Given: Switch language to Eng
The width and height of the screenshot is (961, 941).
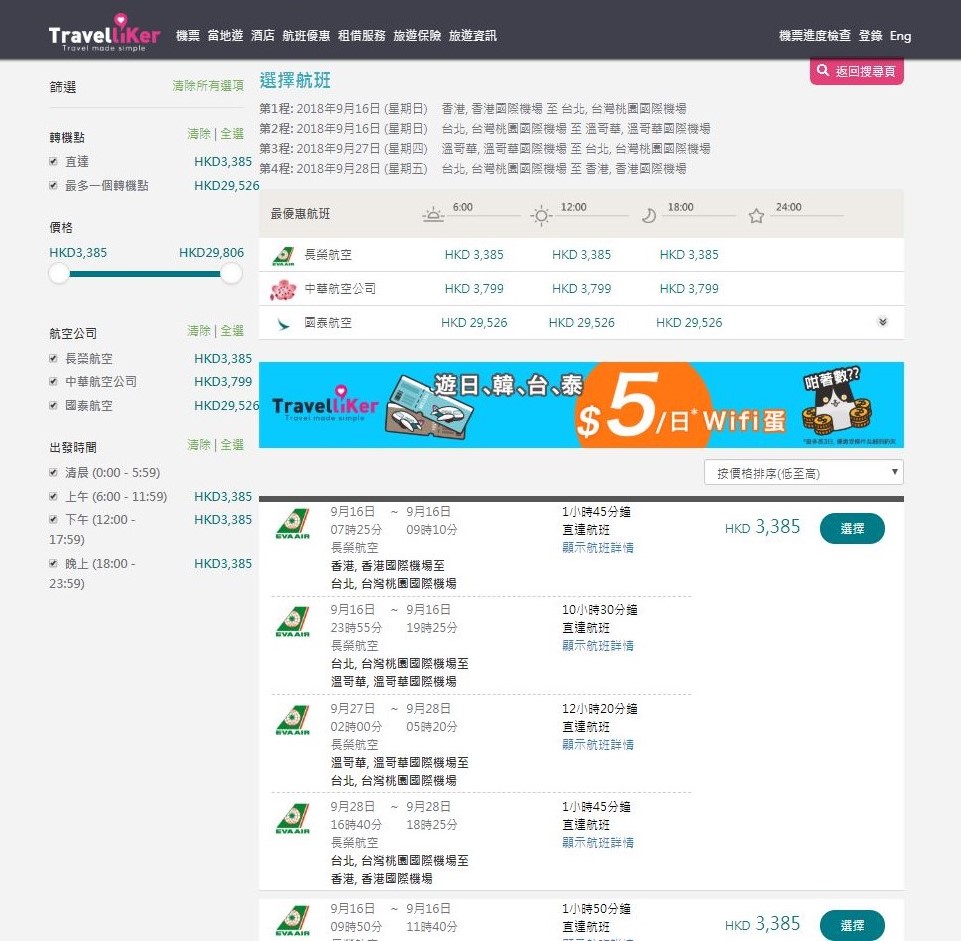Looking at the screenshot, I should click(x=900, y=36).
